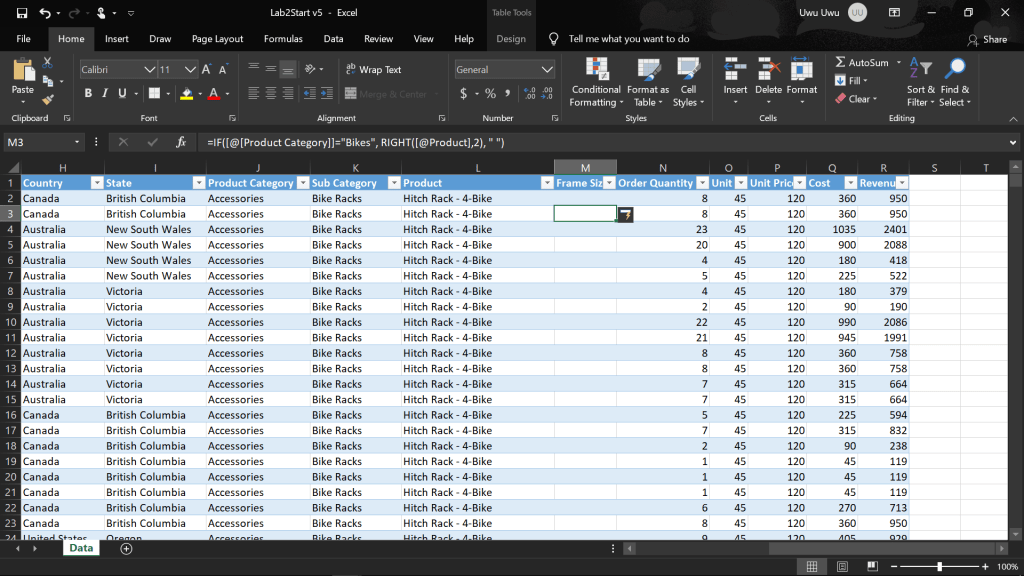Expand the Number Format General dropdown

pos(546,70)
